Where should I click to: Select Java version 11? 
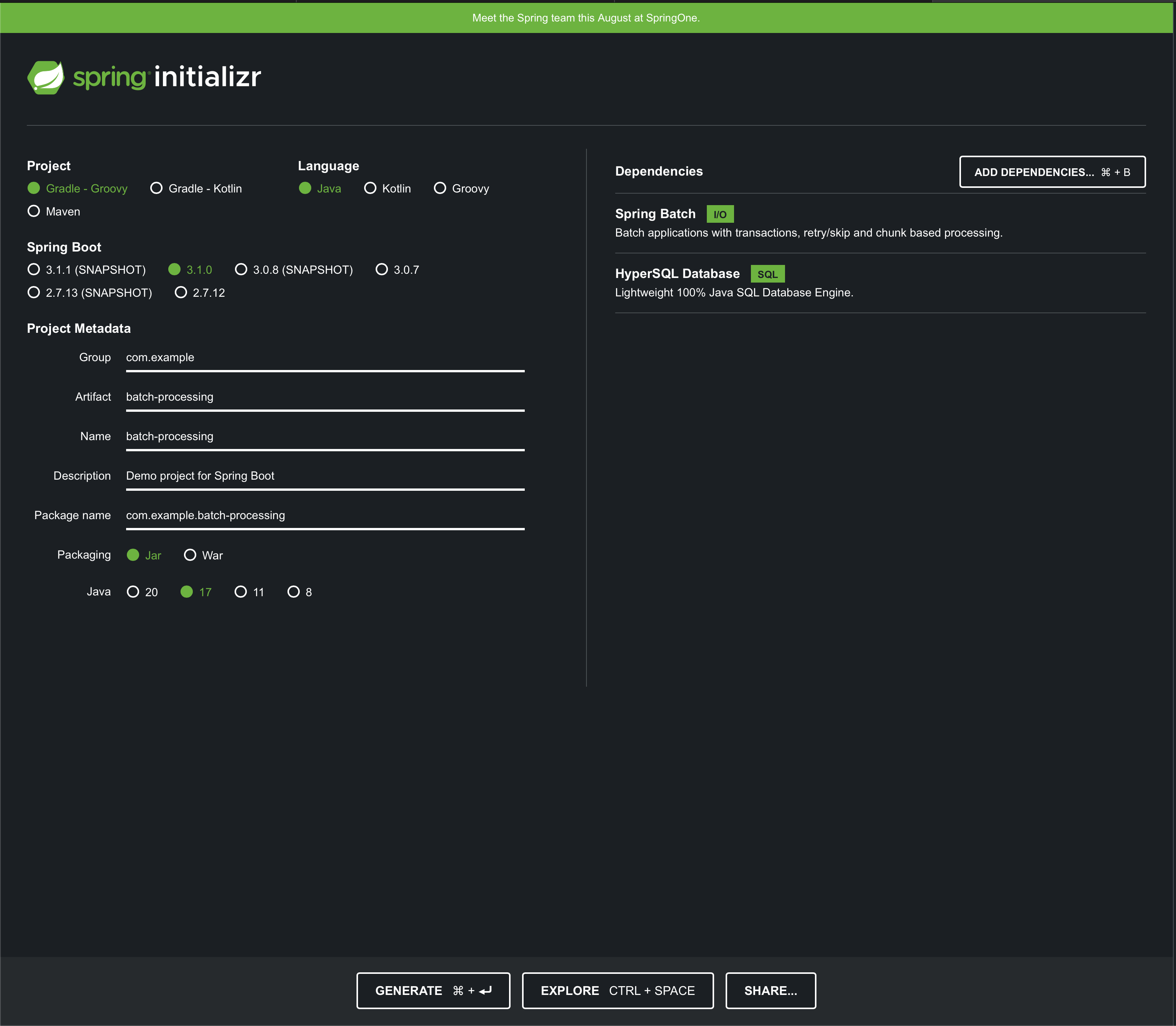tap(241, 592)
